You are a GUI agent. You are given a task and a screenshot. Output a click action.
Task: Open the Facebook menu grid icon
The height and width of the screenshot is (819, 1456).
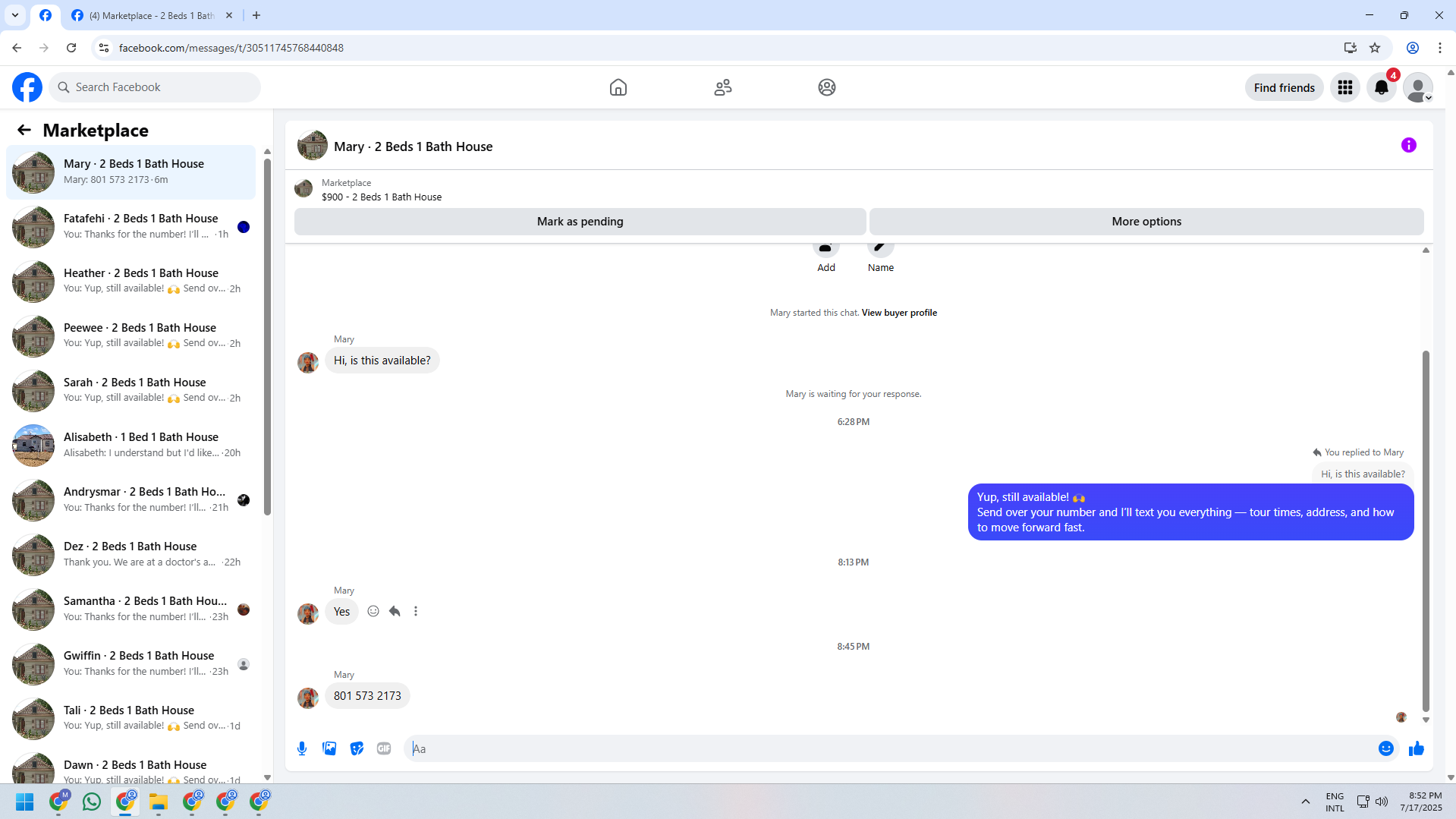pyautogui.click(x=1345, y=87)
